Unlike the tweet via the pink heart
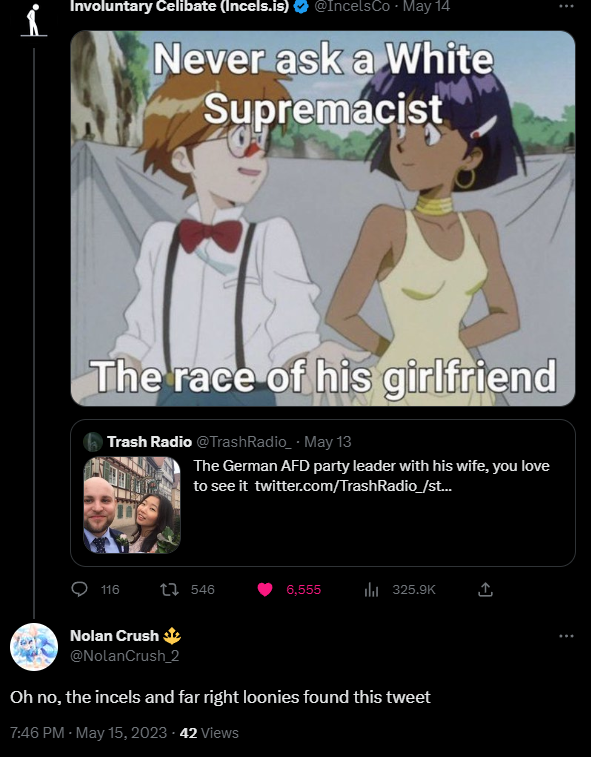Screen dimensions: 591x757 pos(265,589)
